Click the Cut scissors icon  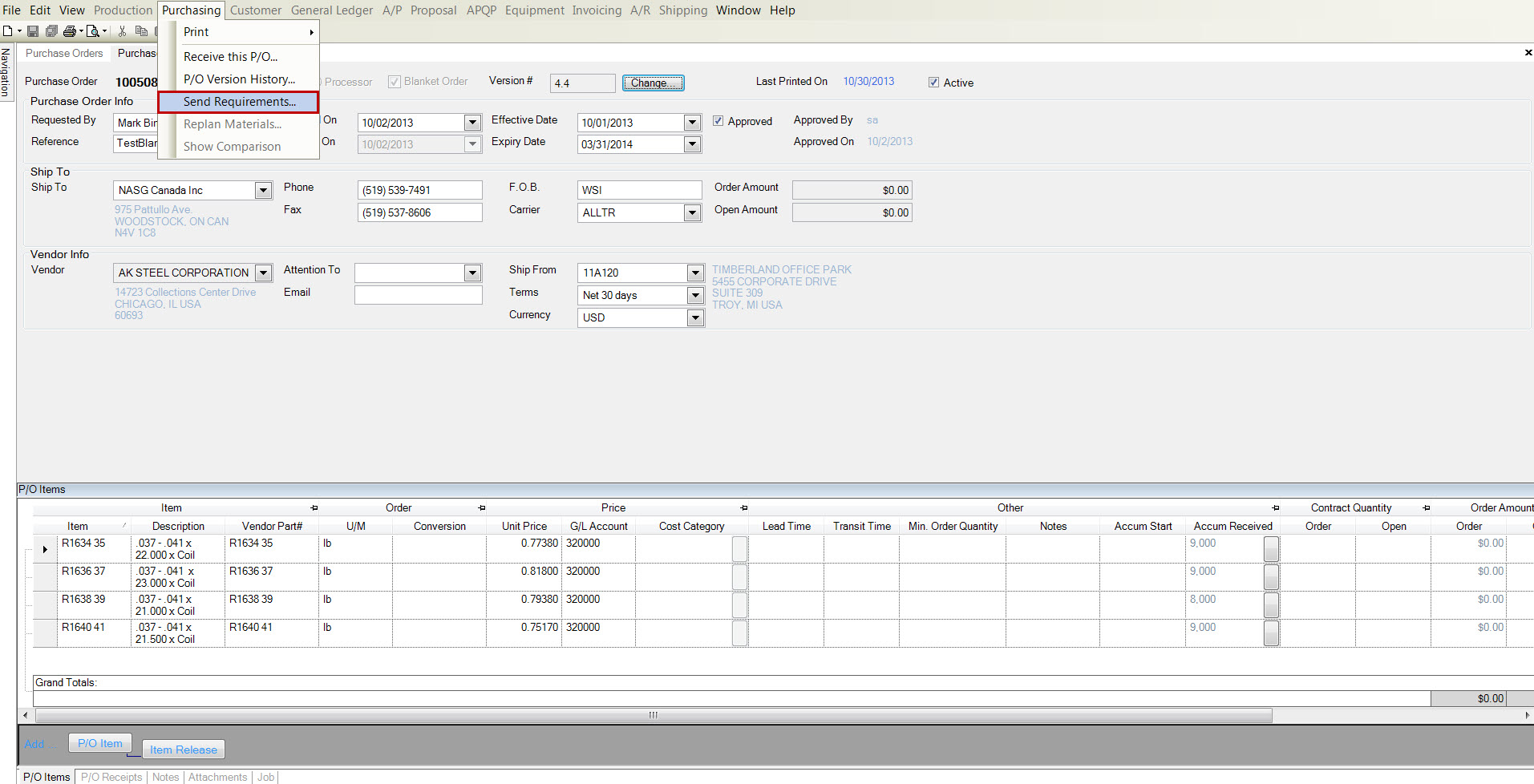[122, 31]
